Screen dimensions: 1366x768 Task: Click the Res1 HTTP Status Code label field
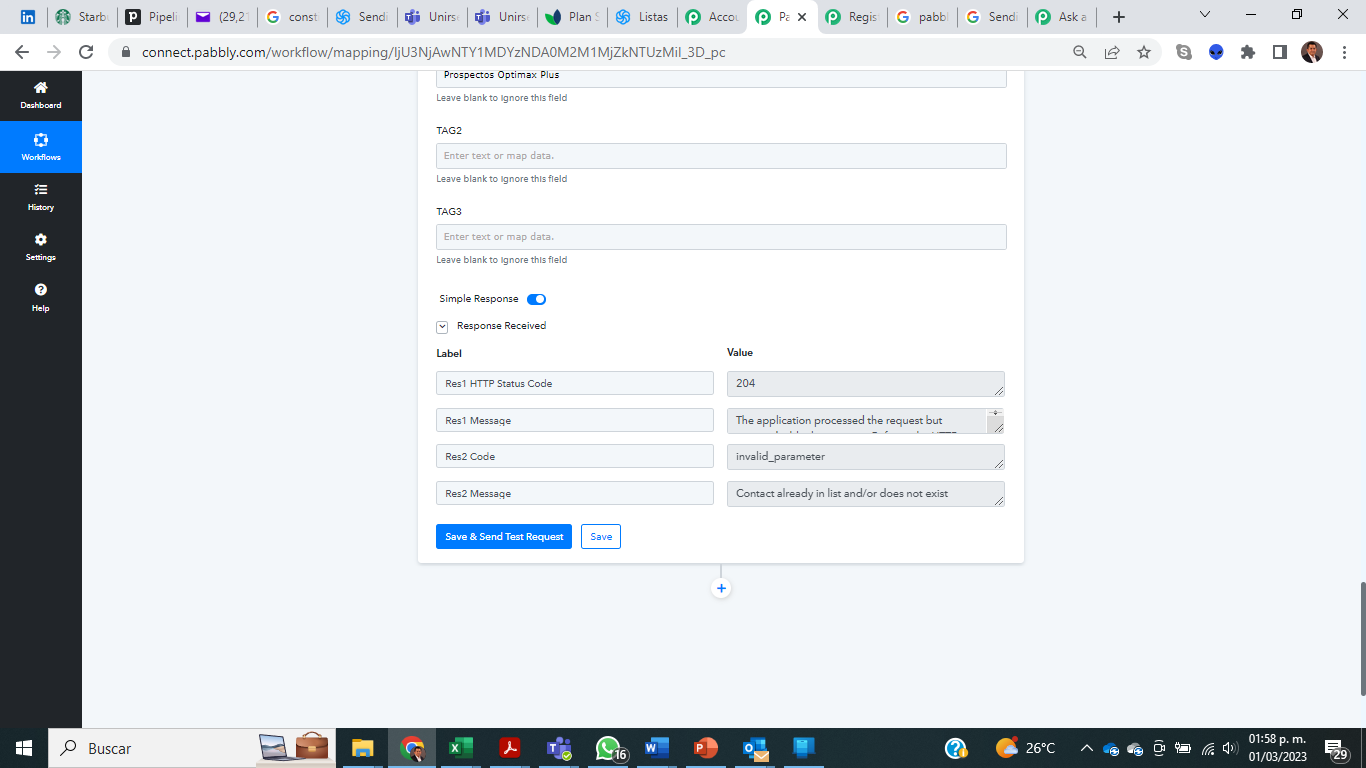point(575,384)
